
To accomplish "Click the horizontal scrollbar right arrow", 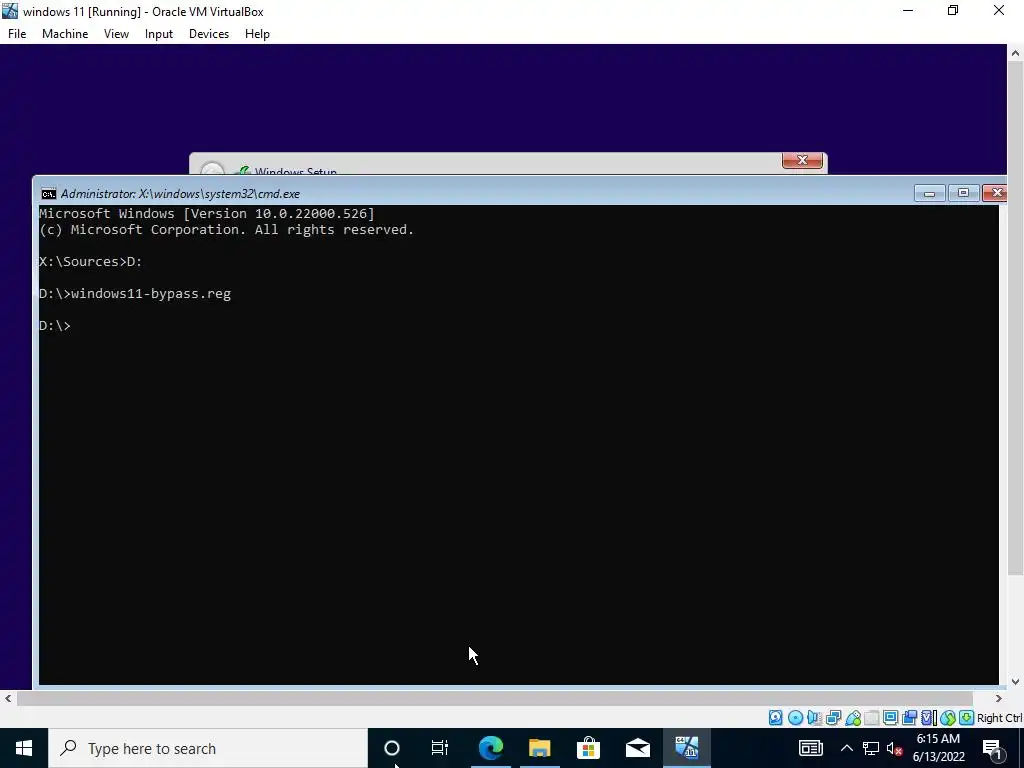I will click(999, 699).
